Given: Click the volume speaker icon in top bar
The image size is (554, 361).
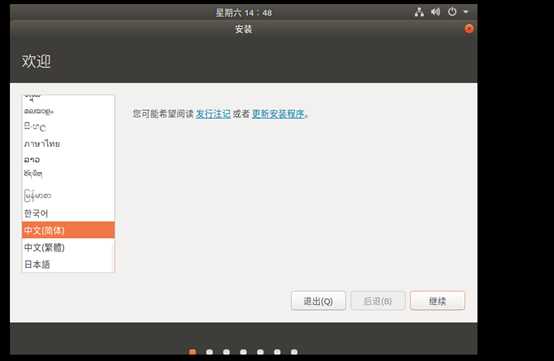Looking at the screenshot, I should pyautogui.click(x=435, y=12).
